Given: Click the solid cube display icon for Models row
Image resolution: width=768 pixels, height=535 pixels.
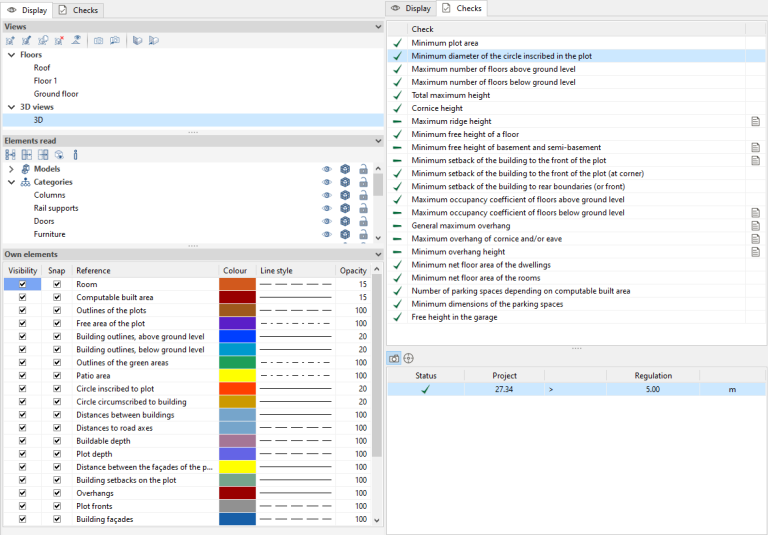Looking at the screenshot, I should coord(345,169).
